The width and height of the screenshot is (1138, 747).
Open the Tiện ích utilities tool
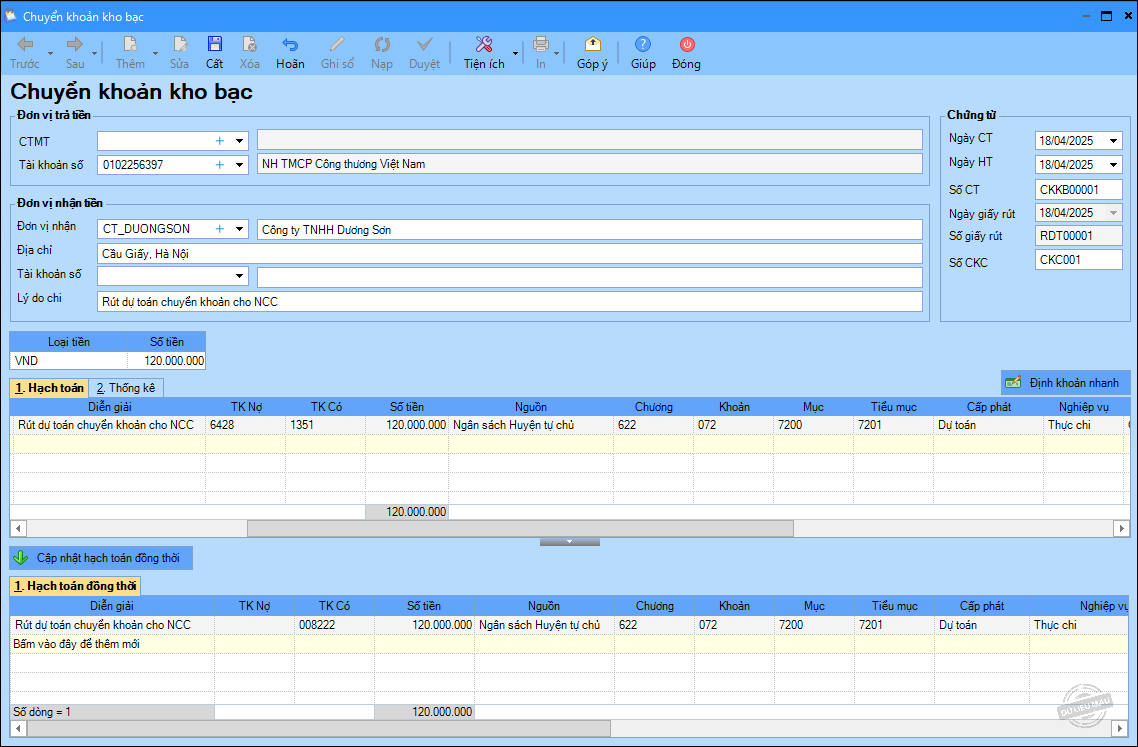pos(484,53)
